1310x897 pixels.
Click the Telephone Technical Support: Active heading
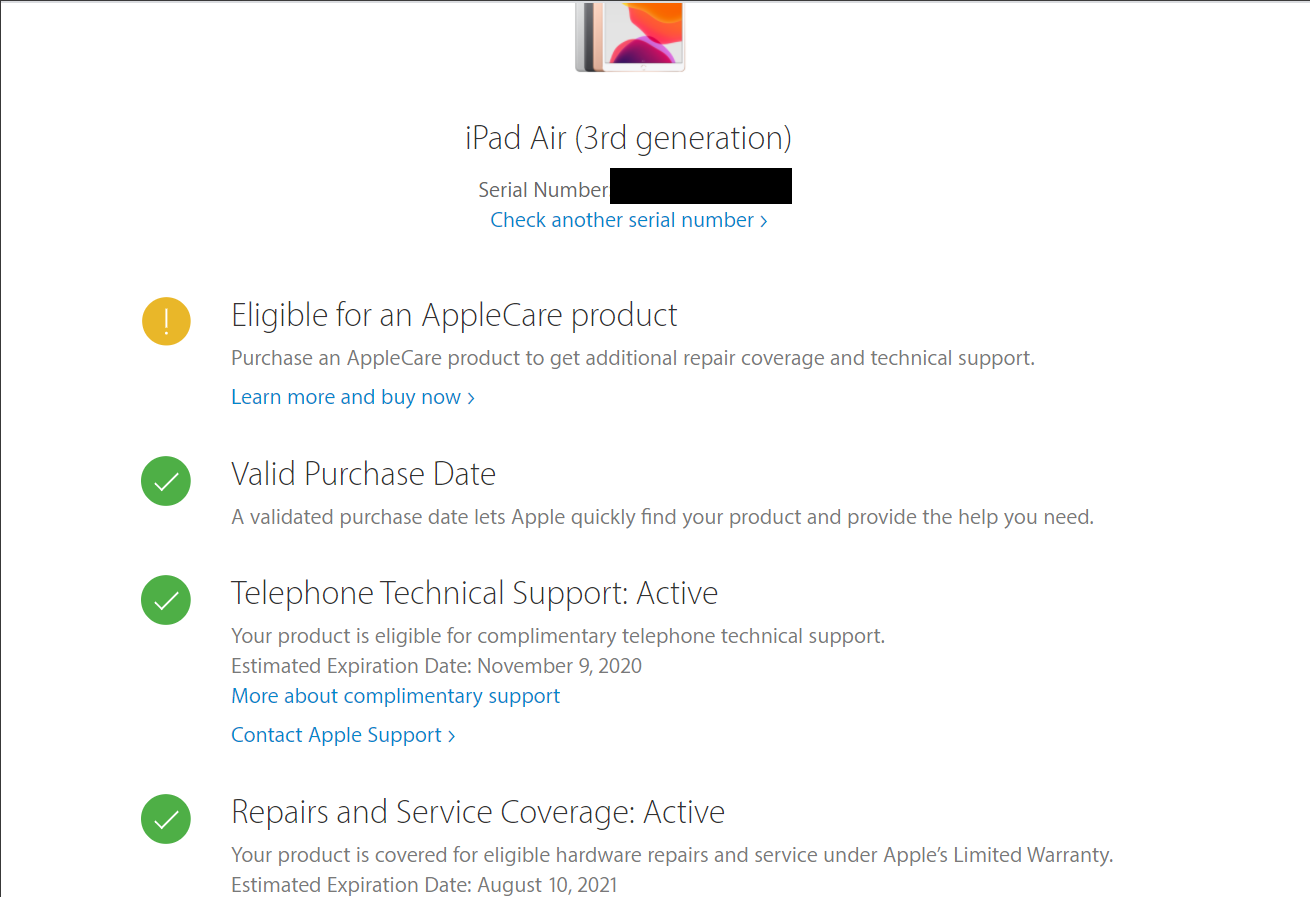pyautogui.click(x=474, y=593)
